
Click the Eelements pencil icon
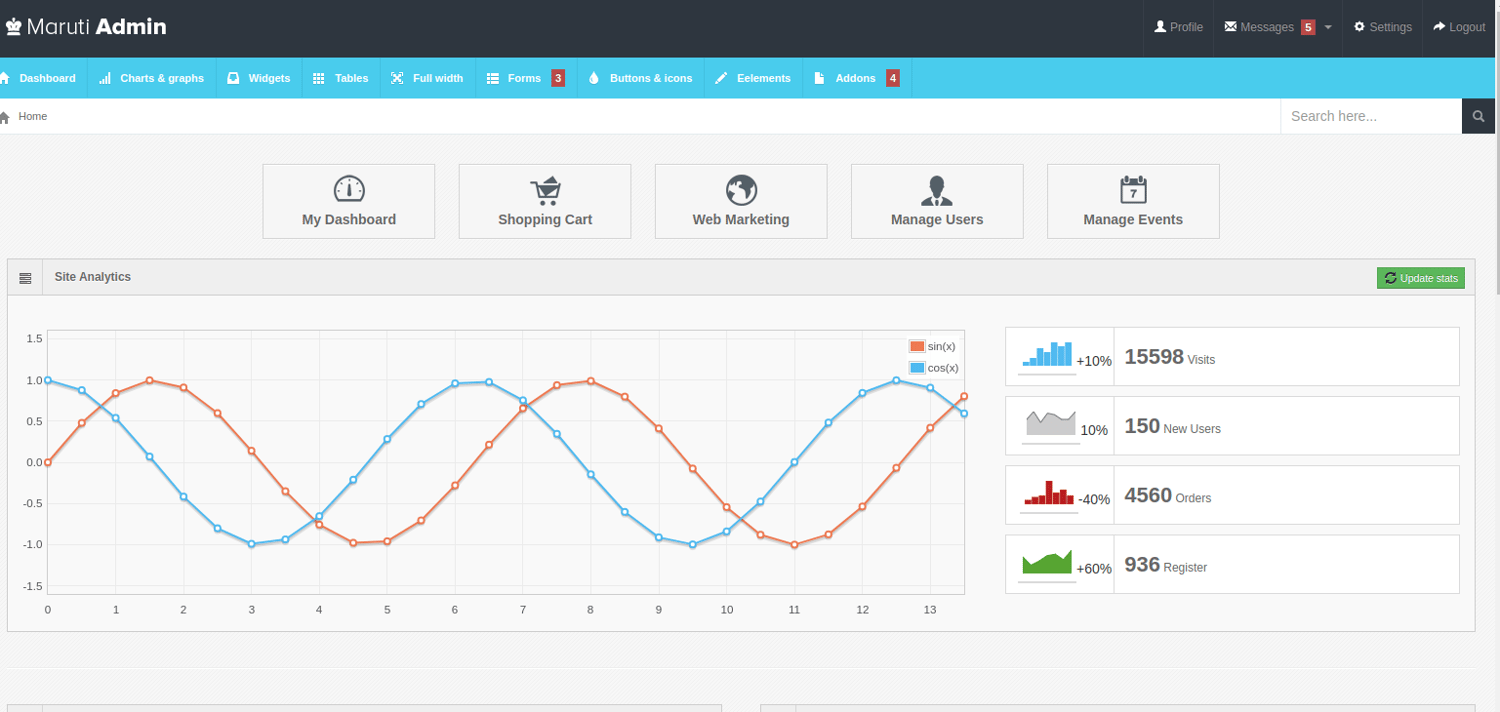tap(721, 78)
